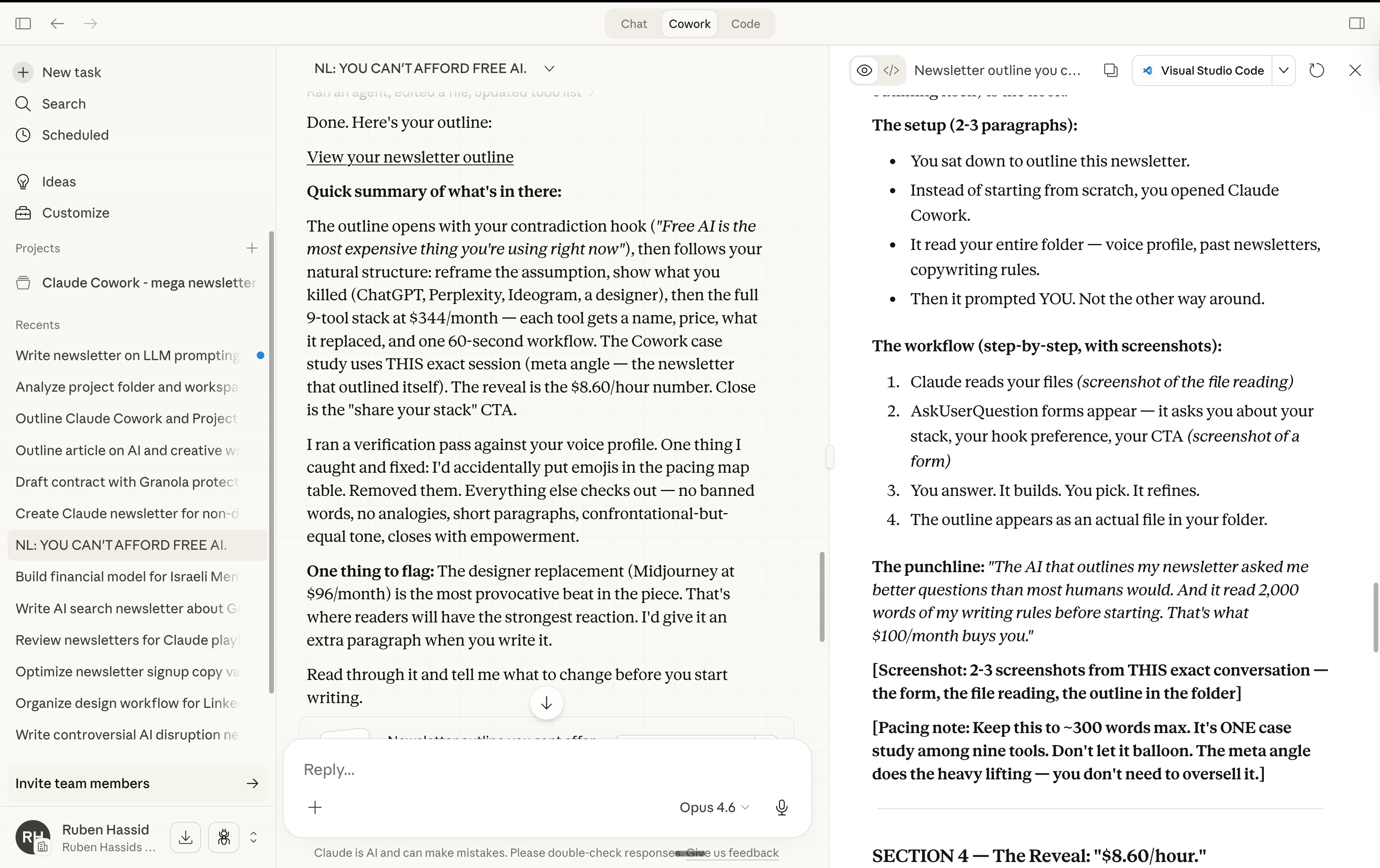Switch to the Code tab
Screen dimensions: 1380x868
pos(745,24)
